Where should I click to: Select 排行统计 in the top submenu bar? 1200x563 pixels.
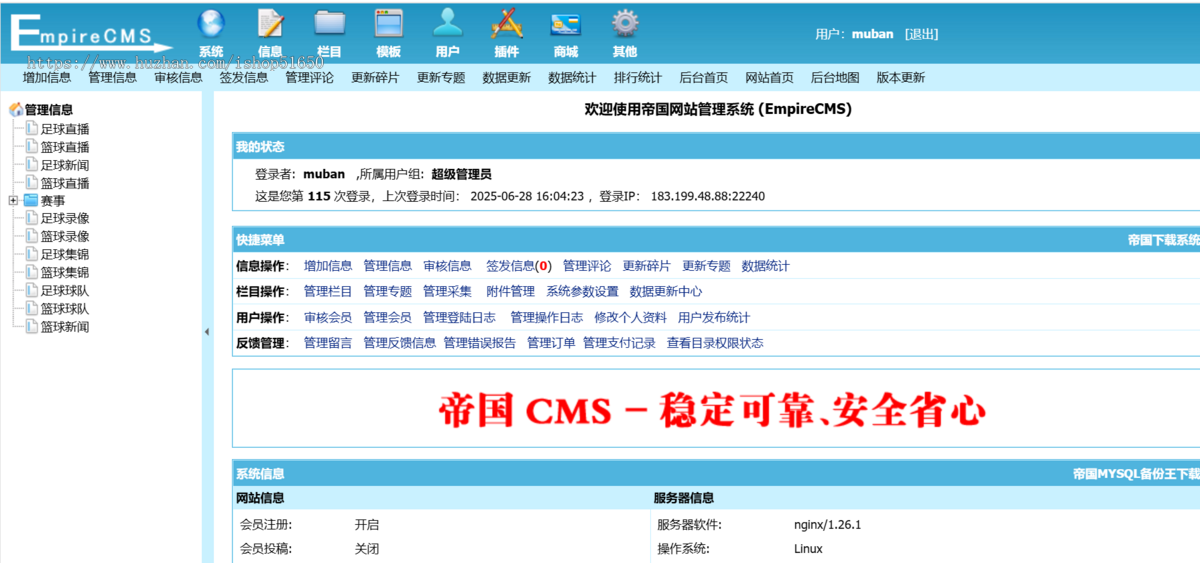pos(638,78)
